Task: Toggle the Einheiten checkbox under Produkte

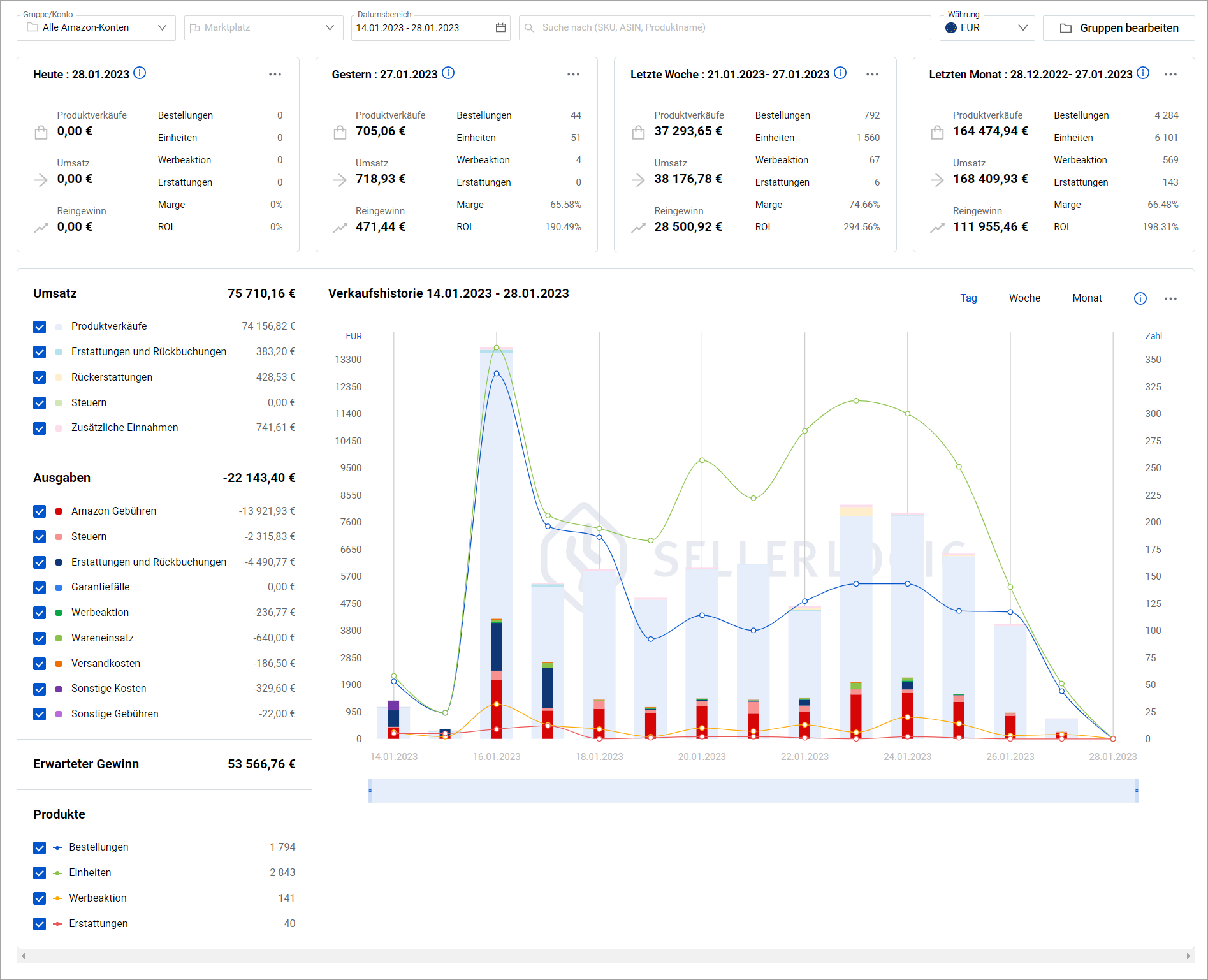Action: tap(40, 873)
